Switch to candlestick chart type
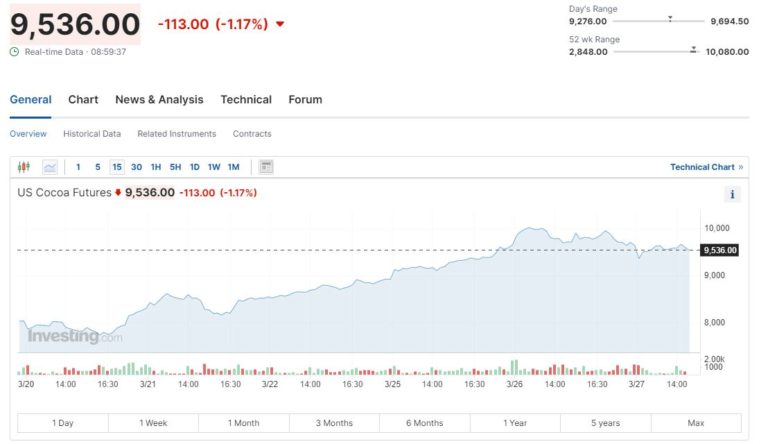This screenshot has height=444, width=768. (25, 167)
